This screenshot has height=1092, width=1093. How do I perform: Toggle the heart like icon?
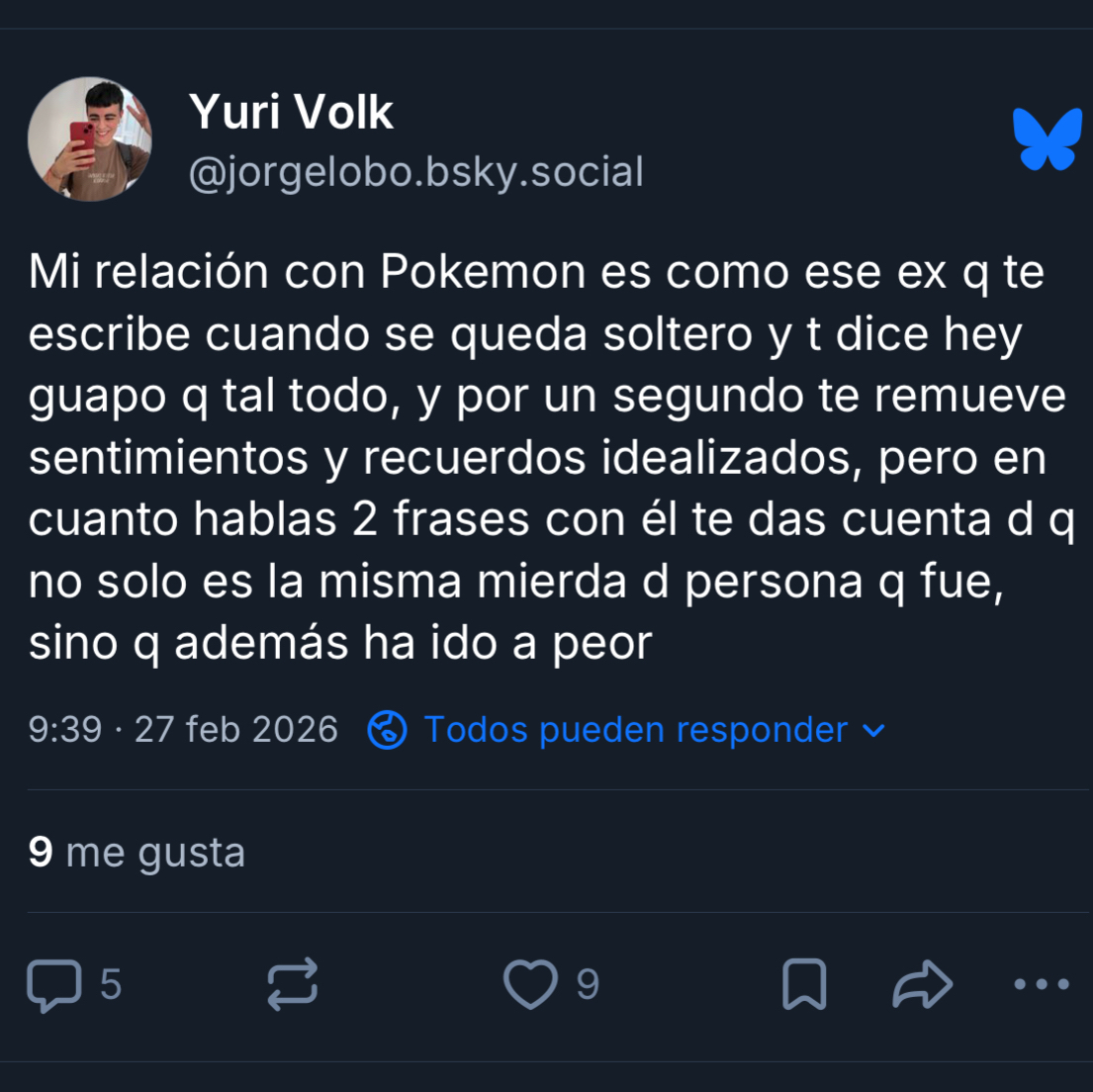530,984
